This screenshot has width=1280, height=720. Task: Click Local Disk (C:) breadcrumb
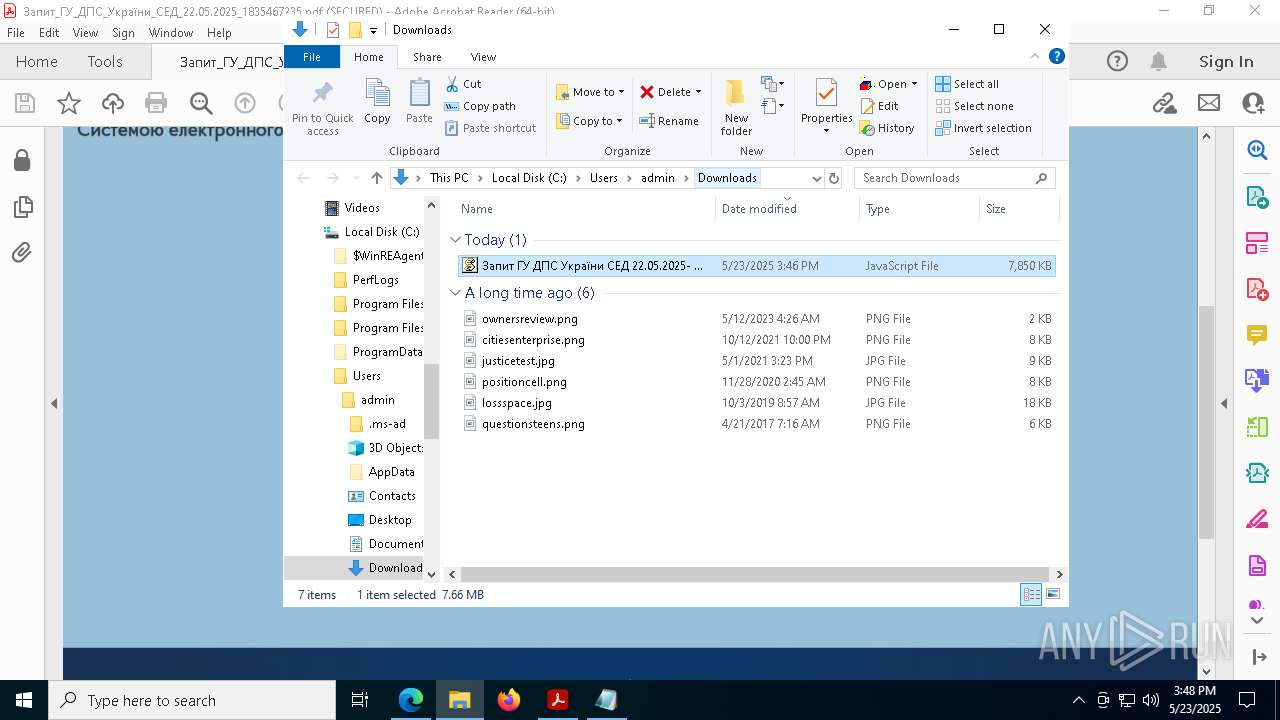[x=529, y=178]
